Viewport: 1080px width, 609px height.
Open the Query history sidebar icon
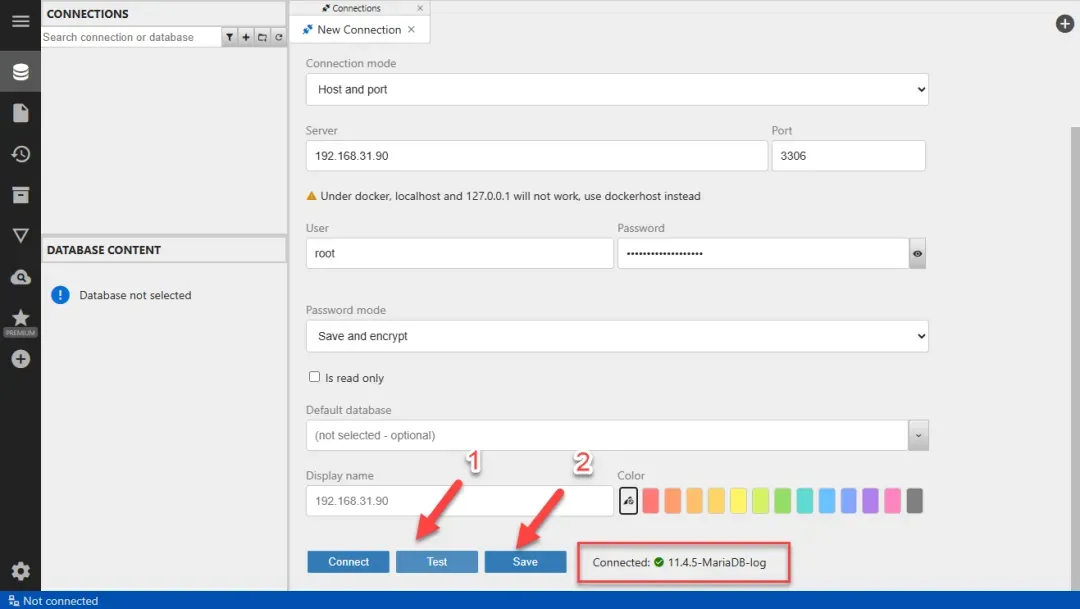point(20,154)
